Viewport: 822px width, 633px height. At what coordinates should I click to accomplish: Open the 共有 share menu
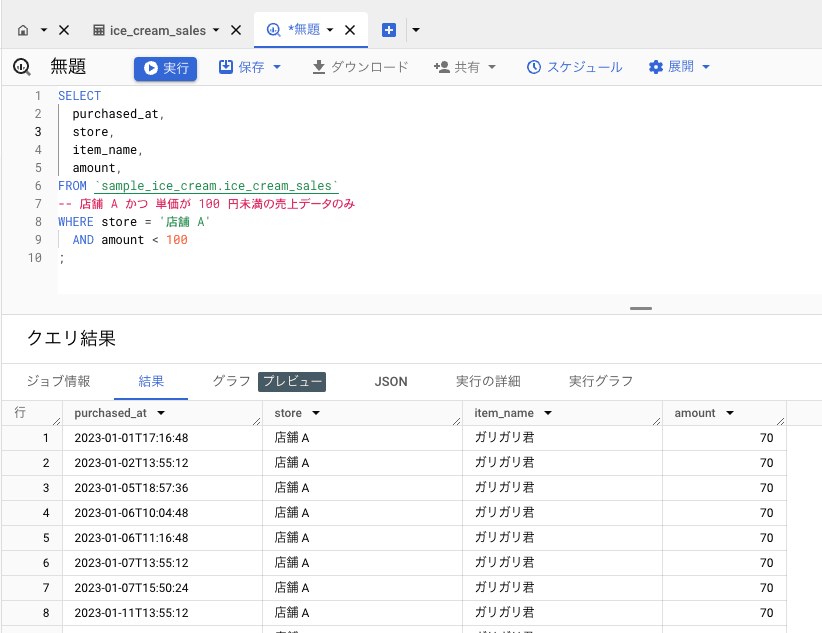466,67
